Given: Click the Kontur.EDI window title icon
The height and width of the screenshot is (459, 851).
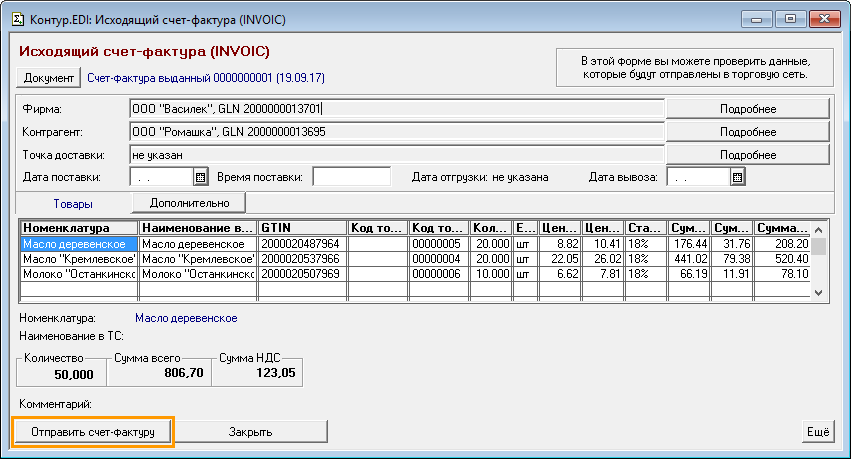Looking at the screenshot, I should point(17,18).
